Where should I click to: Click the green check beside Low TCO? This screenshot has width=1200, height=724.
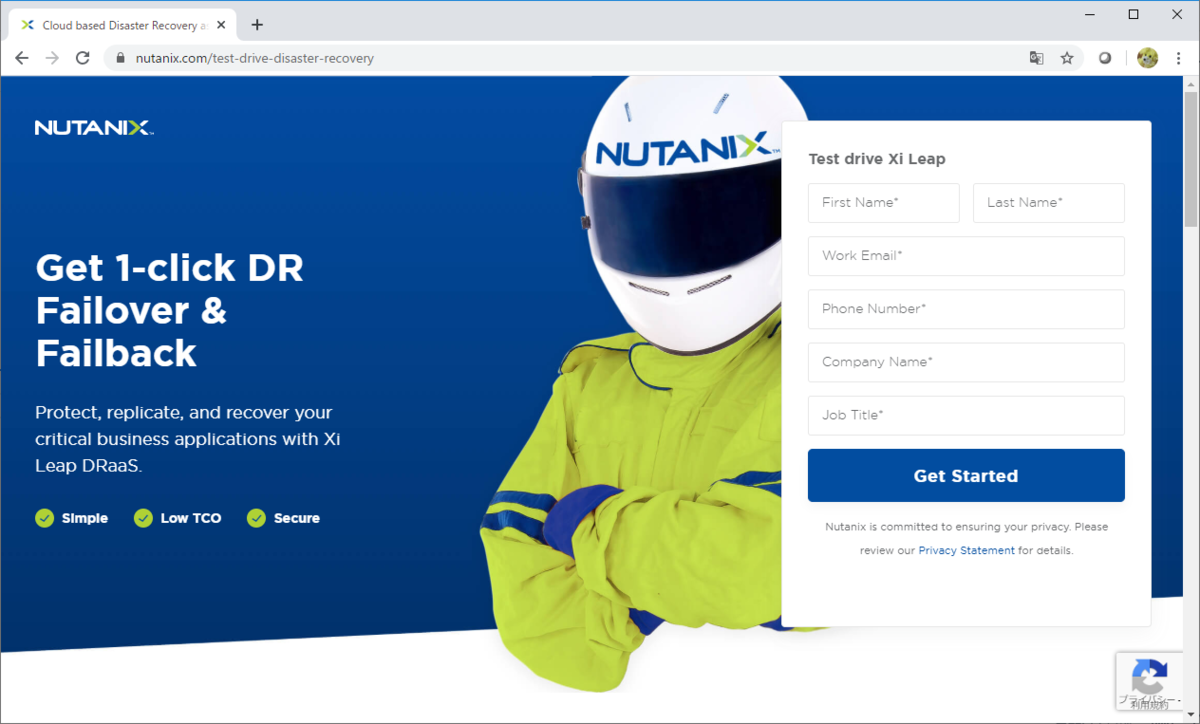pyautogui.click(x=143, y=518)
